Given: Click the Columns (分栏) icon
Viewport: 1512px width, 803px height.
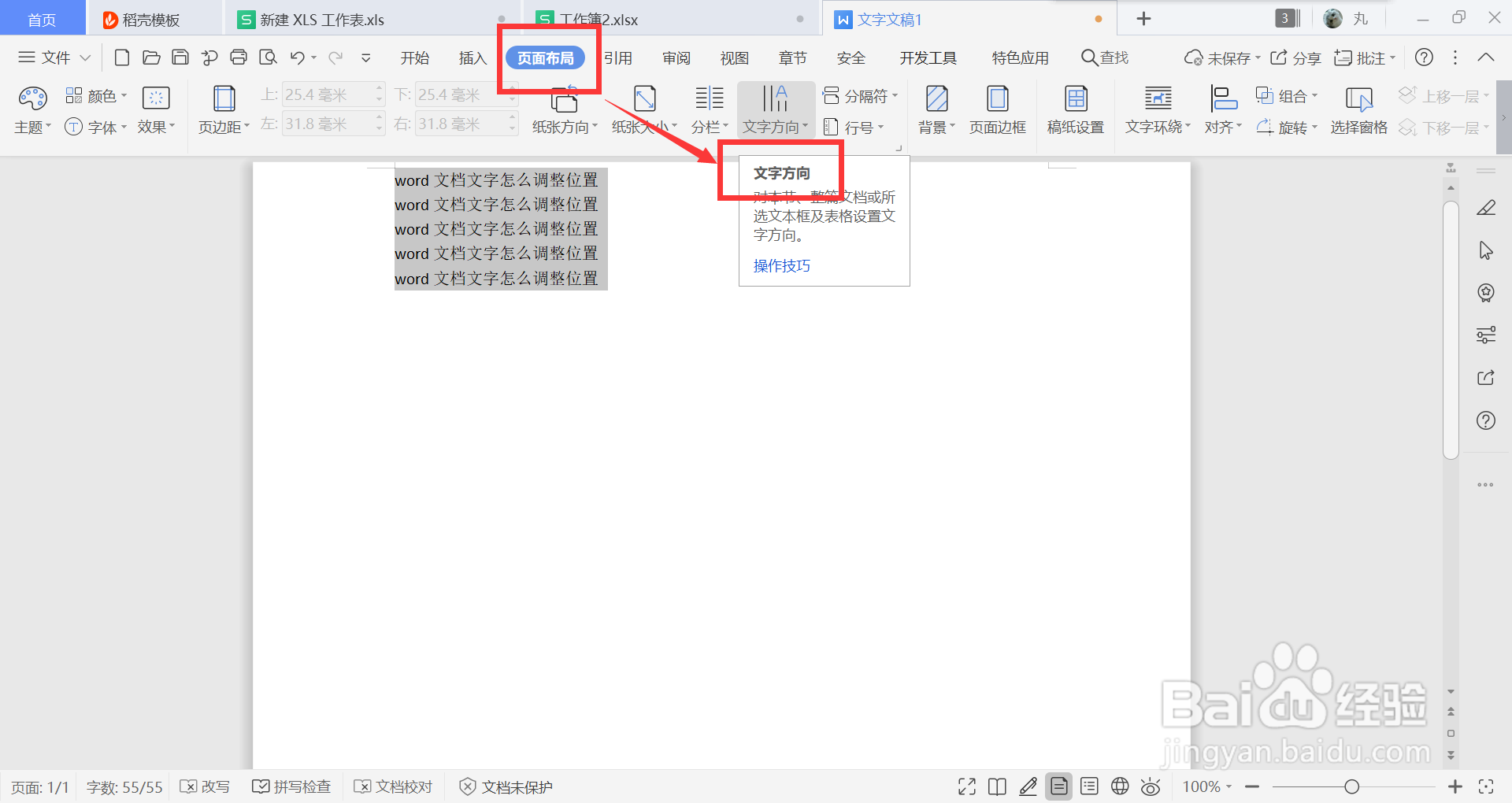Looking at the screenshot, I should click(x=710, y=98).
